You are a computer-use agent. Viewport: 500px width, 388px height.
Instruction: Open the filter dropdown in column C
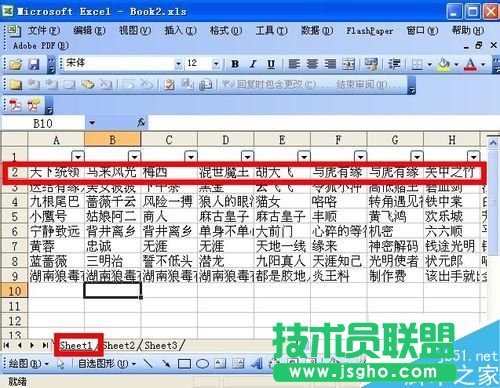tap(191, 156)
